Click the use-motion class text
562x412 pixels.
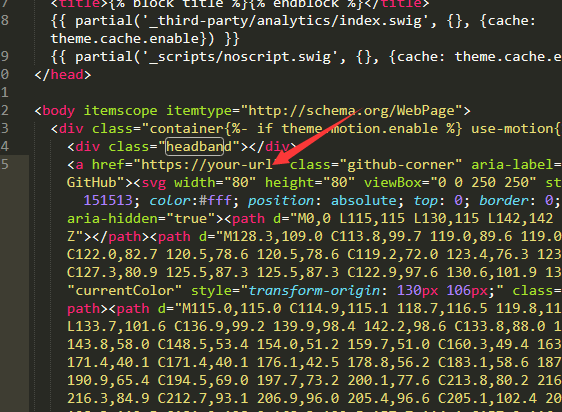click(512, 128)
